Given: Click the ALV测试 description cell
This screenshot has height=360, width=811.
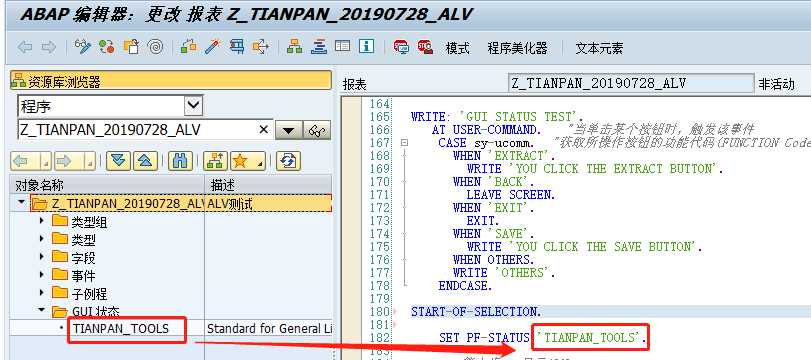Looking at the screenshot, I should point(268,203).
